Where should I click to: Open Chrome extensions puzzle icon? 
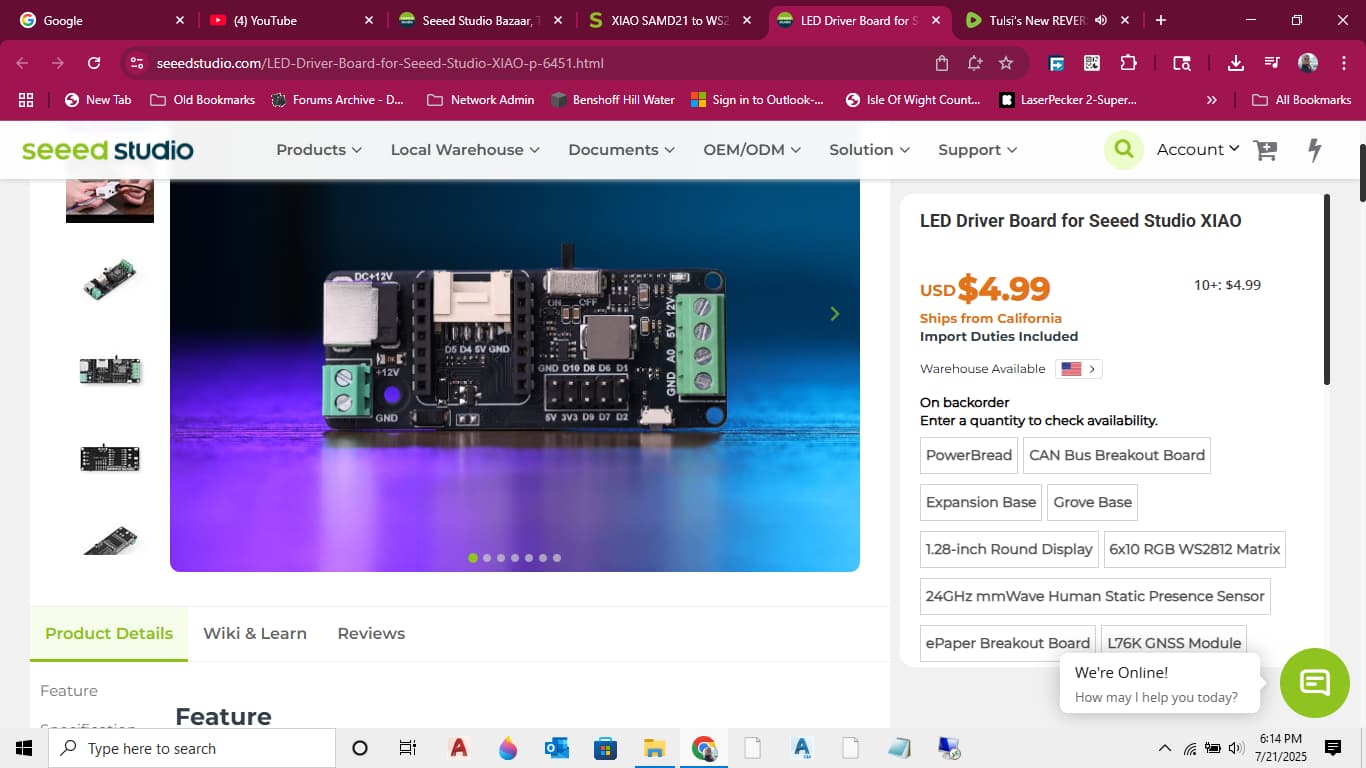pyautogui.click(x=1128, y=63)
